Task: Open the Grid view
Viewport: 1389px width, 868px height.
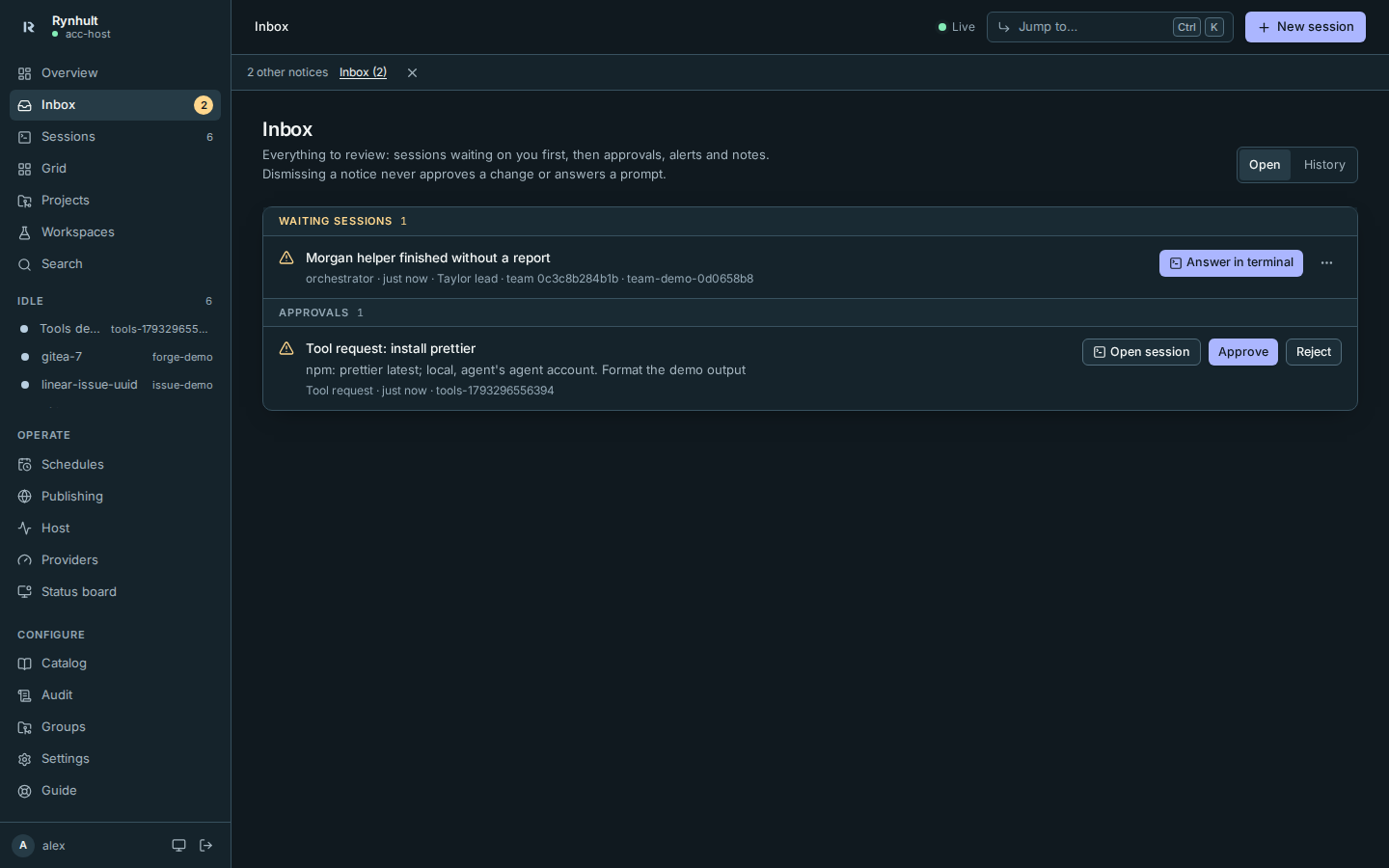Action: [x=115, y=169]
